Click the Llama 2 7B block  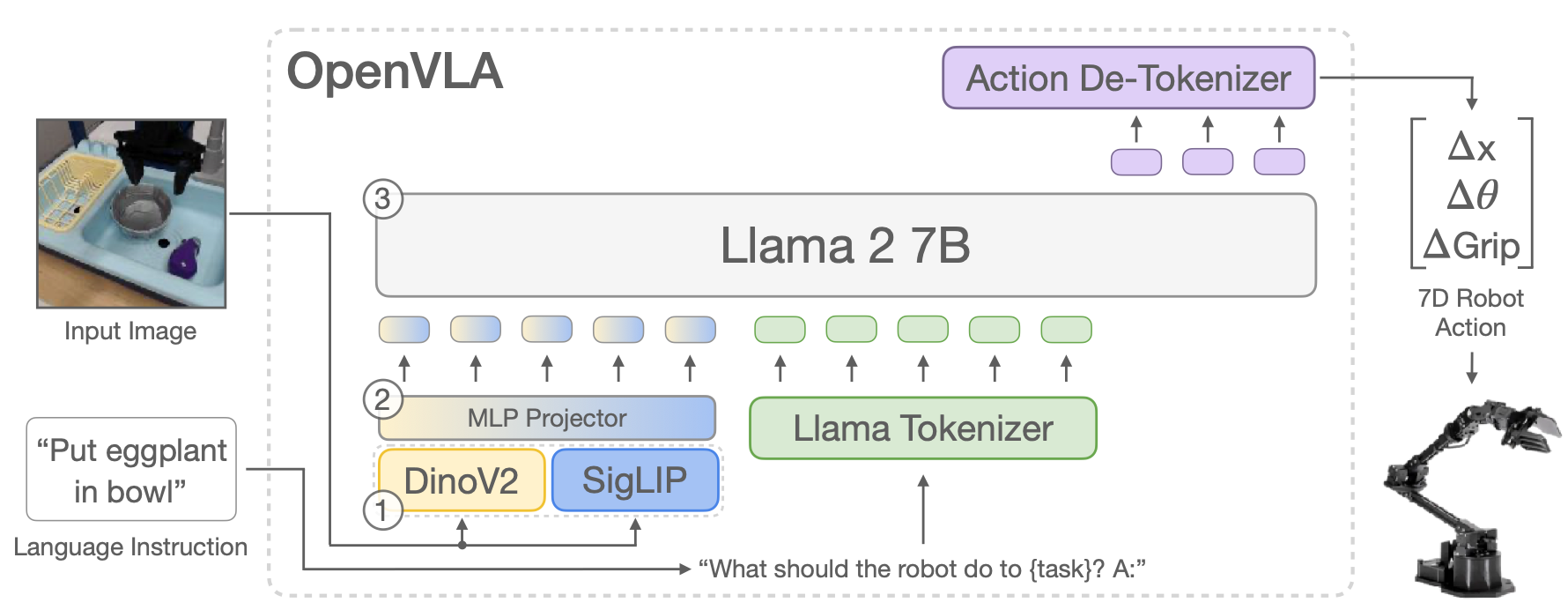pos(846,245)
